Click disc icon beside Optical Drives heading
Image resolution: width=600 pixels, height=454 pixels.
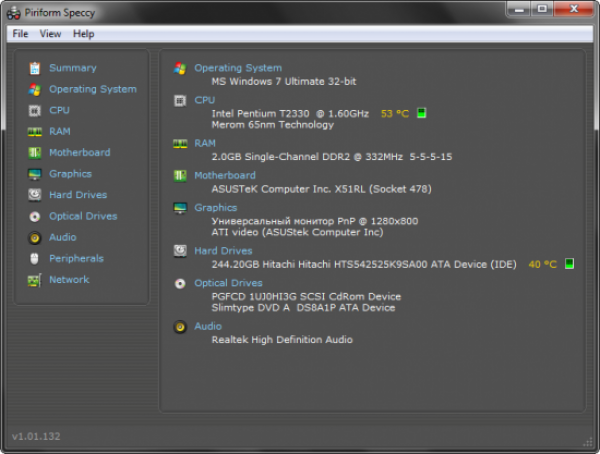(x=180, y=284)
